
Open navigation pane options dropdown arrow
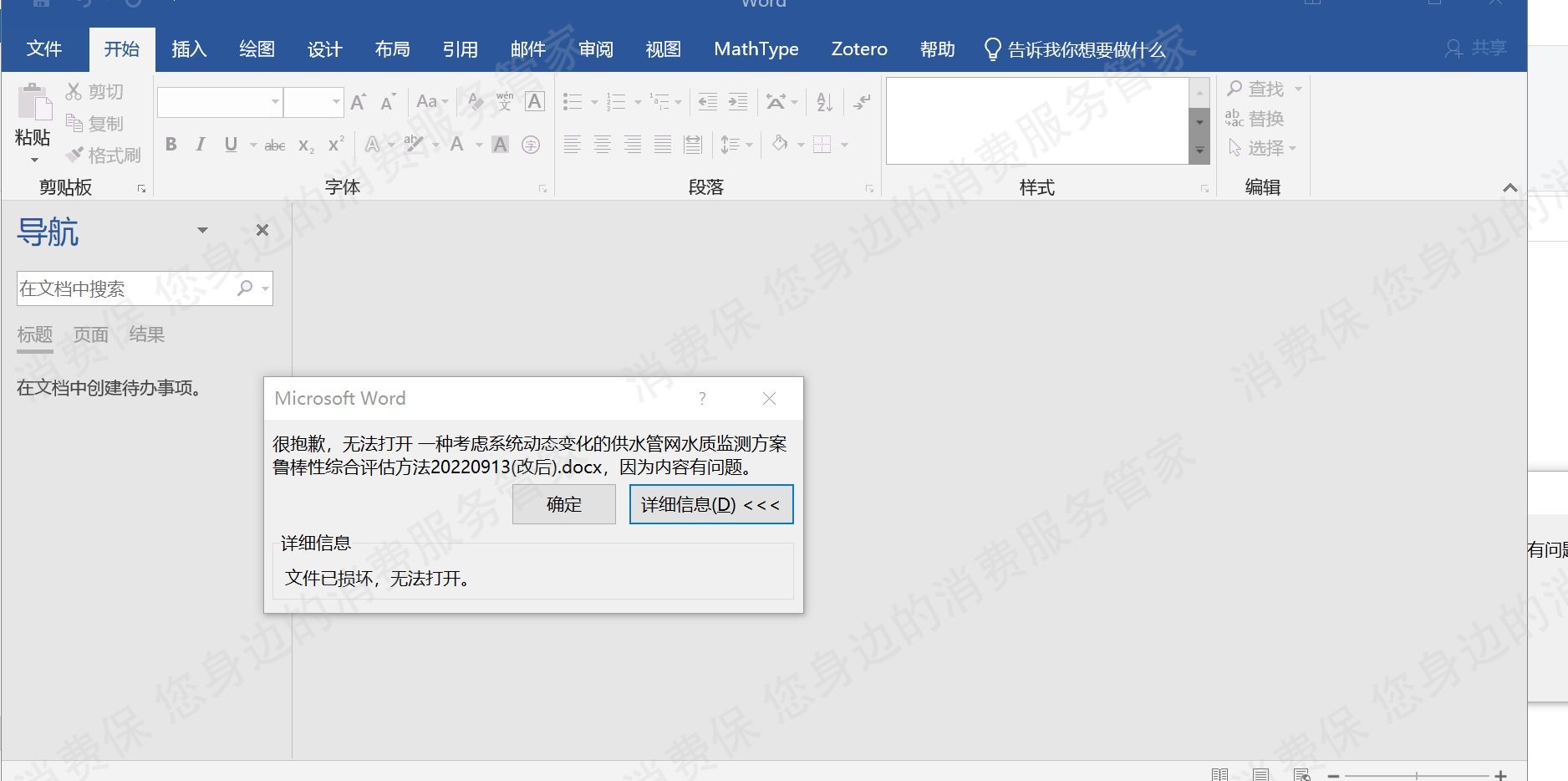pos(202,230)
